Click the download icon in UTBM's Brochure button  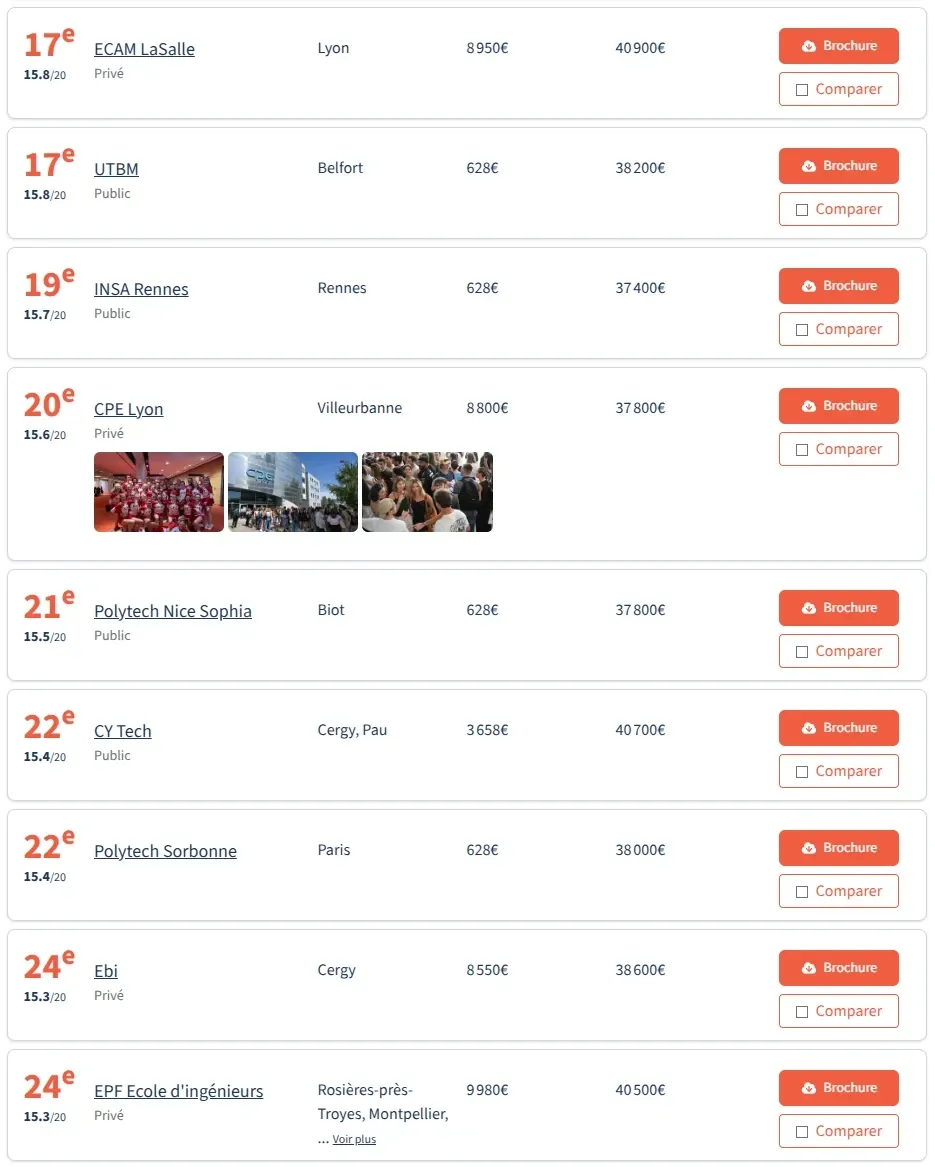coord(809,166)
